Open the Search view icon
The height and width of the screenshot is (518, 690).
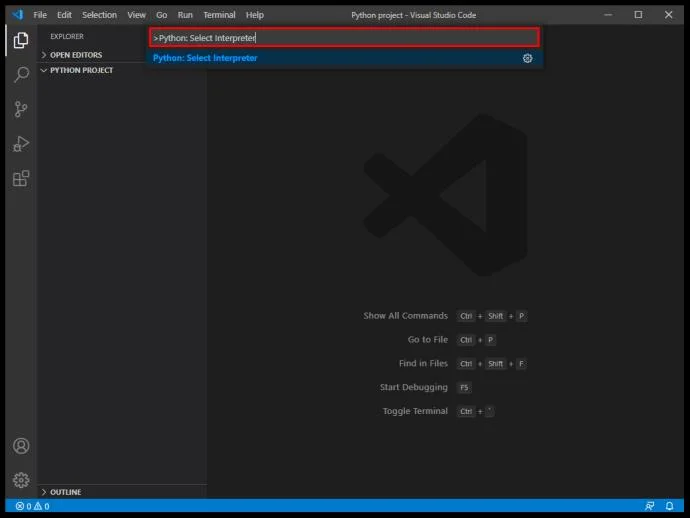click(21, 74)
